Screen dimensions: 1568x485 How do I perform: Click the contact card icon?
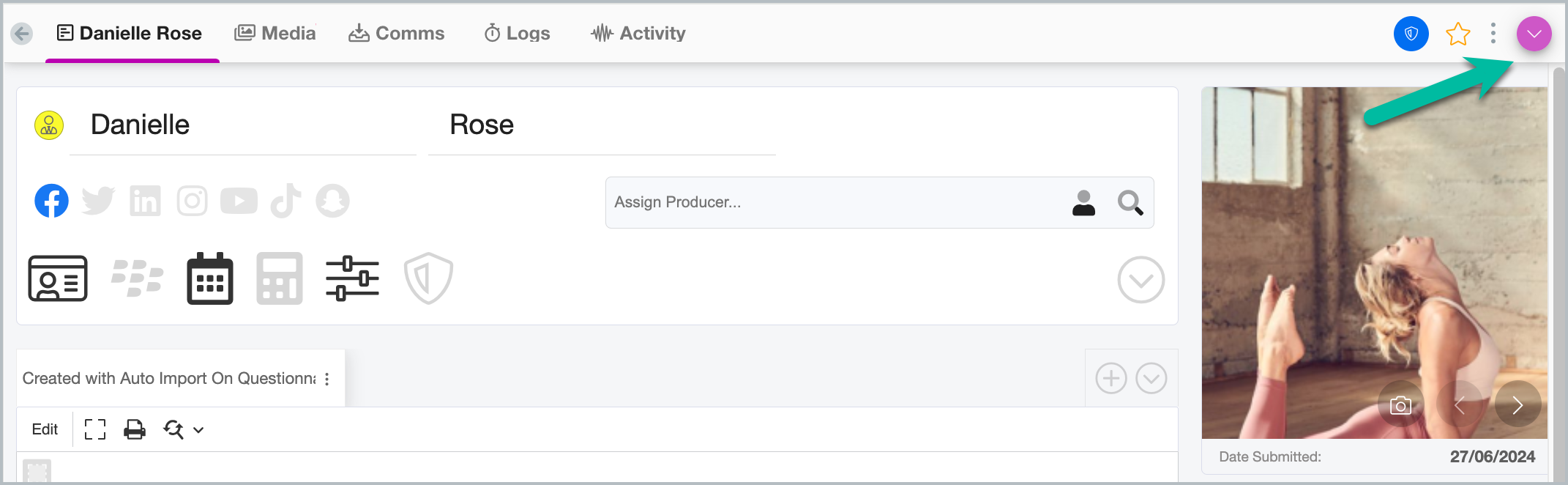pyautogui.click(x=58, y=278)
